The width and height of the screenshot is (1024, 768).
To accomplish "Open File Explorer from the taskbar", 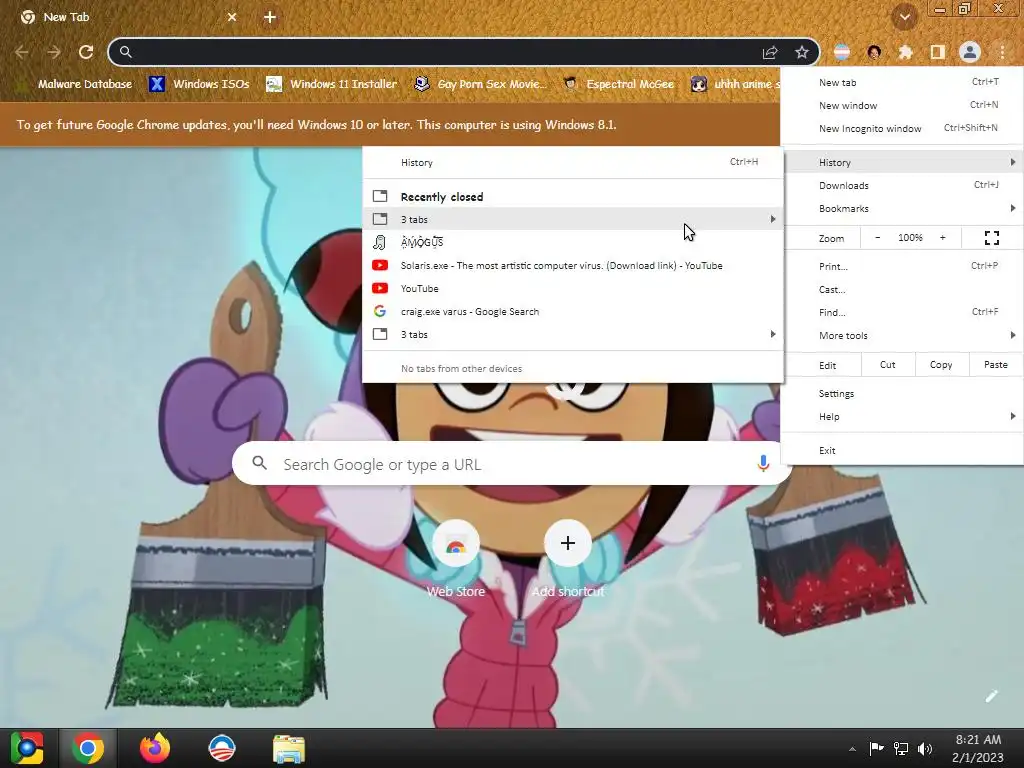I will point(289,748).
